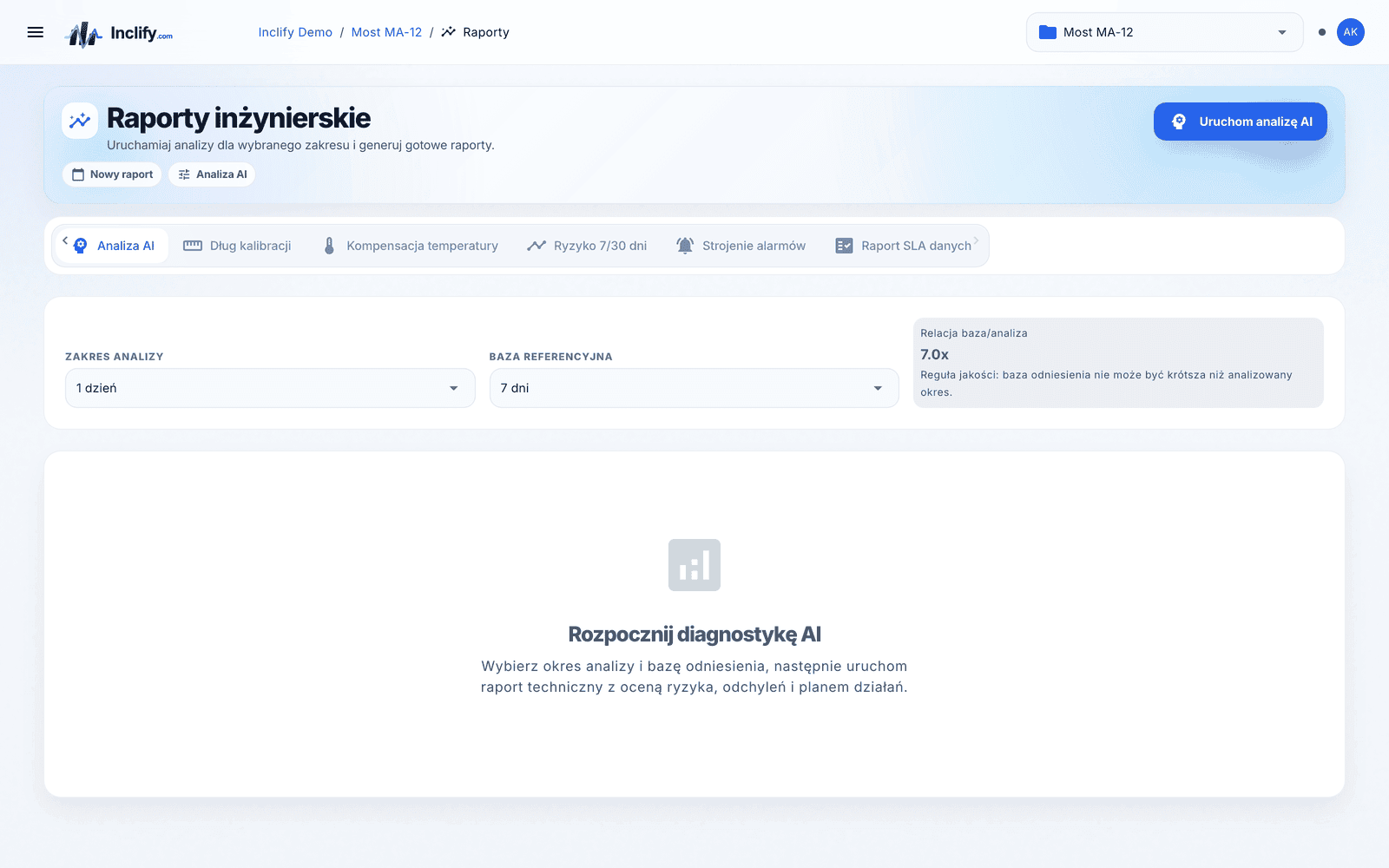Click the Raporty inżynierskie title
The height and width of the screenshot is (868, 1389).
[239, 118]
